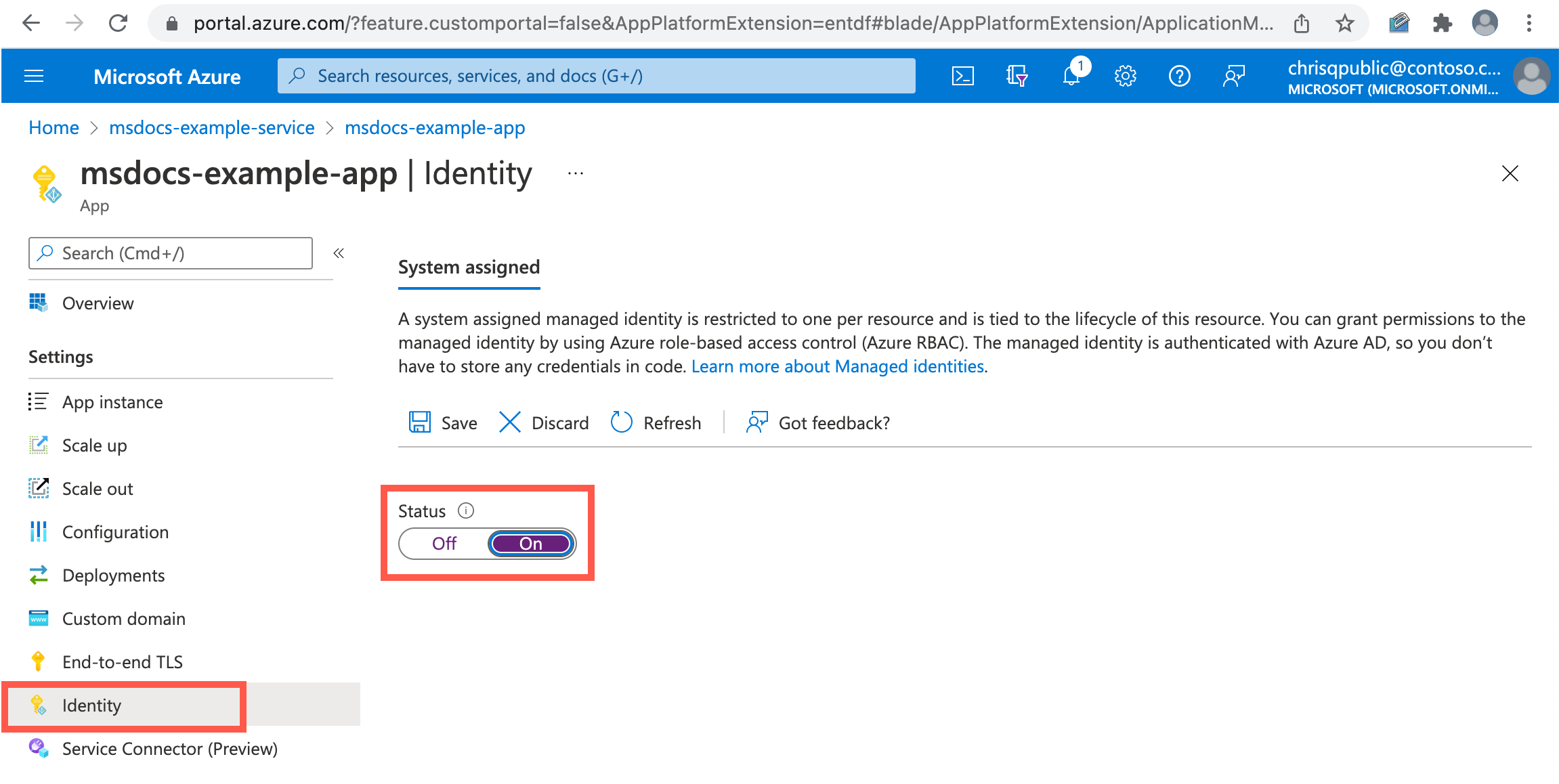The image size is (1559, 784).
Task: Click the Status info icon
Action: pyautogui.click(x=466, y=510)
